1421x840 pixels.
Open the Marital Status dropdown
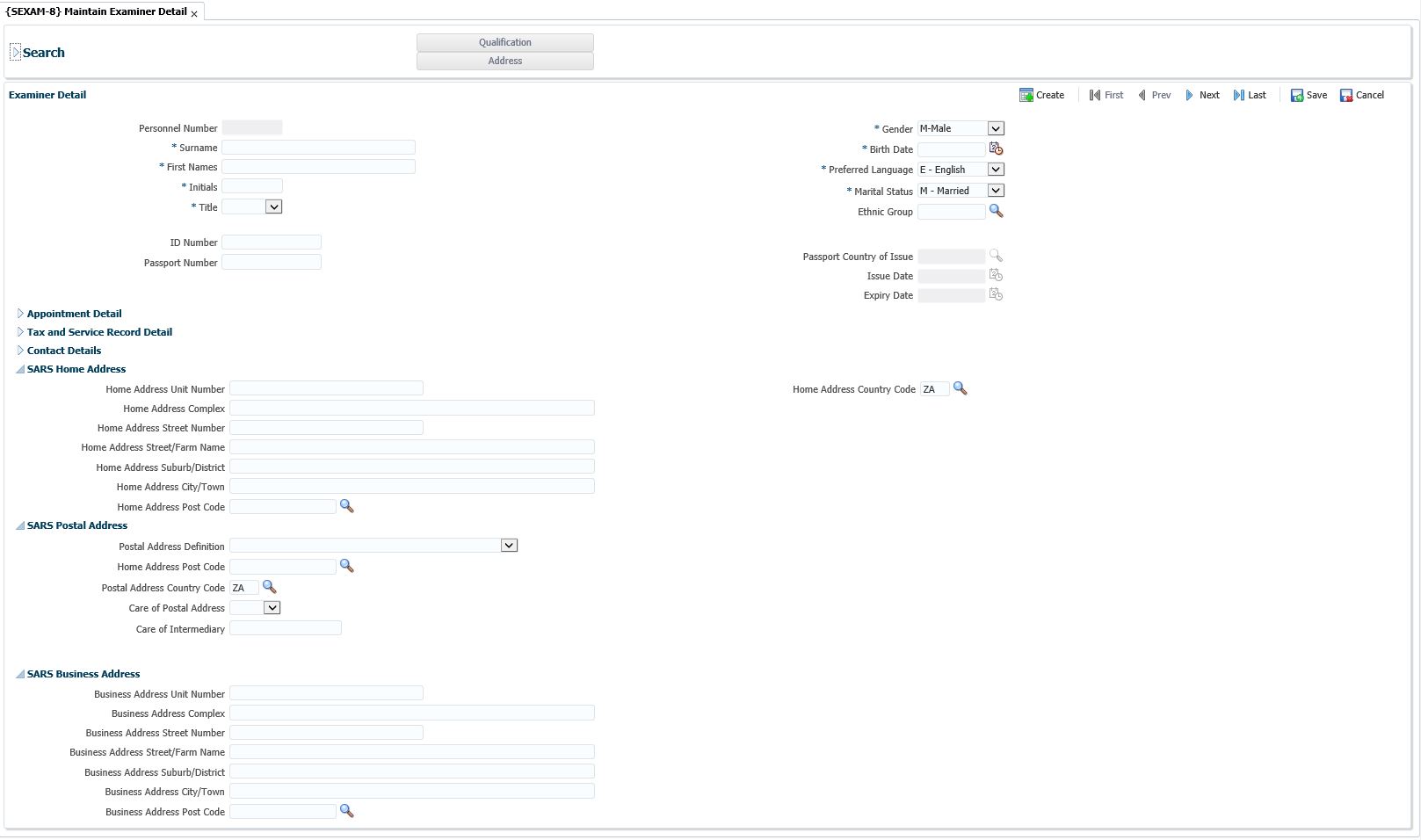[994, 190]
